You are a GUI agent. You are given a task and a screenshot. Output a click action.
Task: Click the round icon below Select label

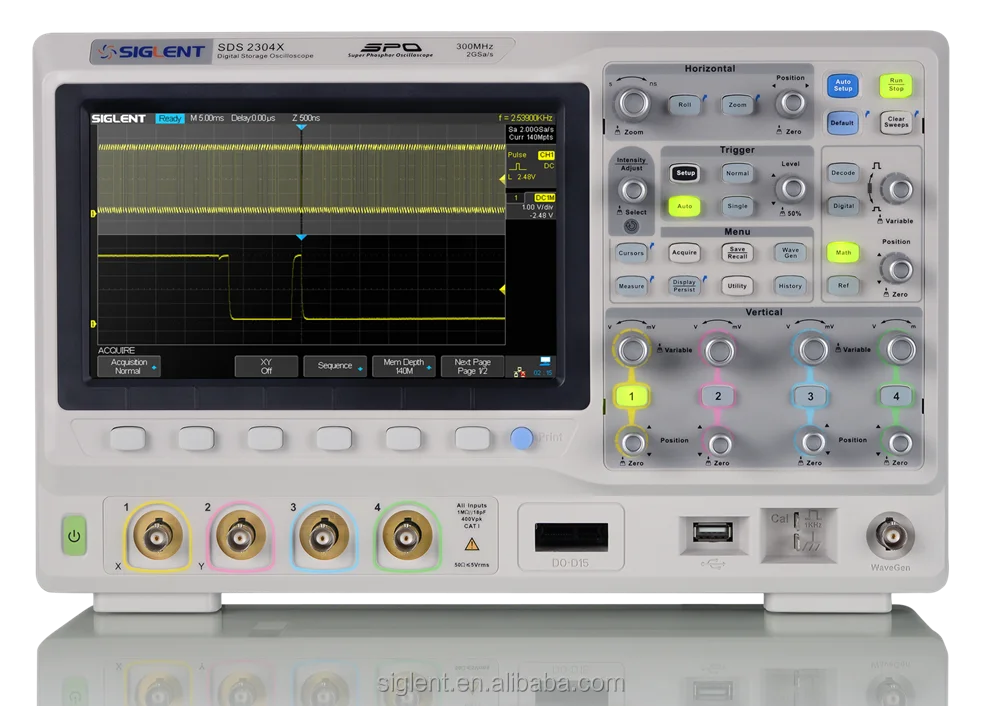point(631,226)
